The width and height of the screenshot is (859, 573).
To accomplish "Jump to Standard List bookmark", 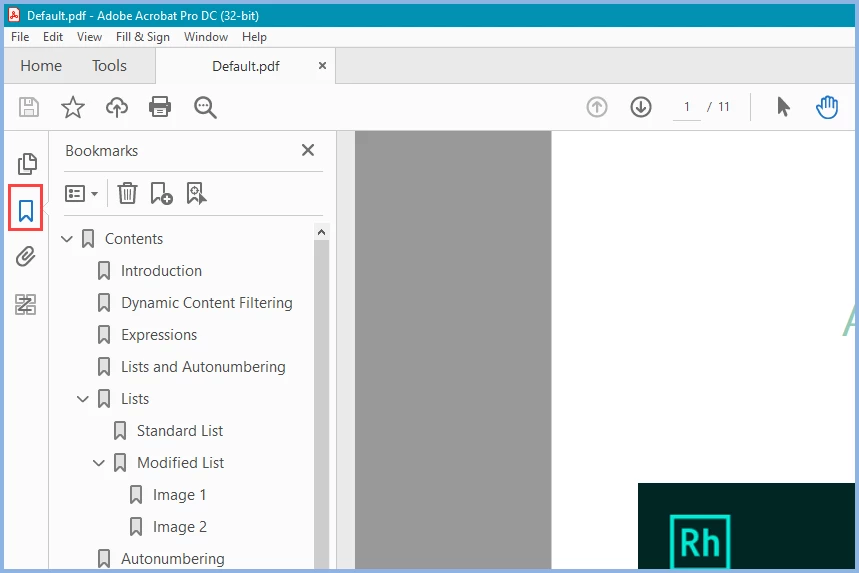I will click(x=180, y=431).
